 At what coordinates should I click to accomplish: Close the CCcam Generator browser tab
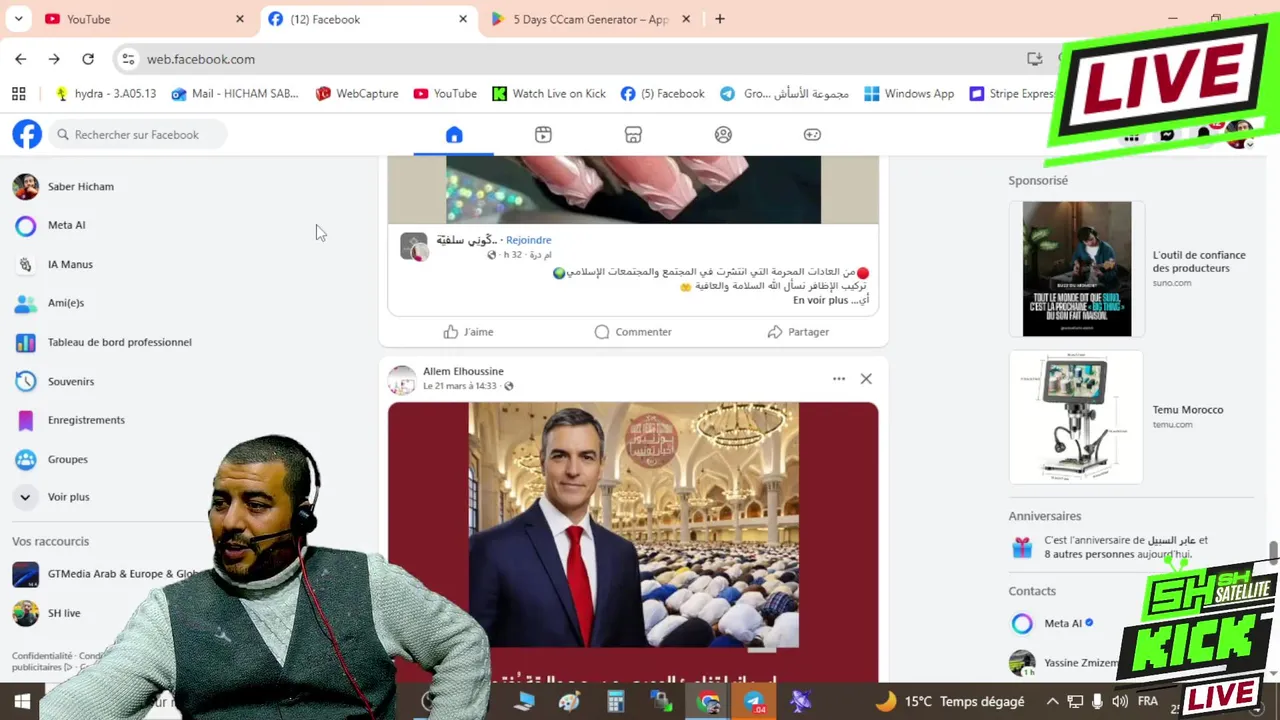686,19
